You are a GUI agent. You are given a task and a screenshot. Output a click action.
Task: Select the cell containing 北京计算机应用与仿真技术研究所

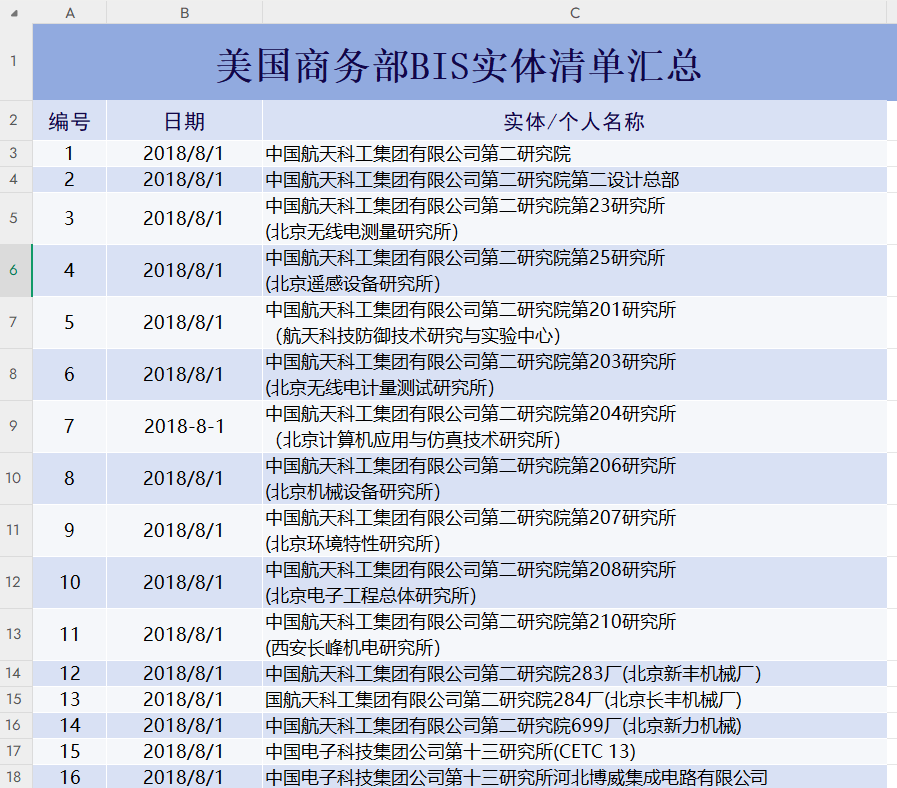point(575,426)
